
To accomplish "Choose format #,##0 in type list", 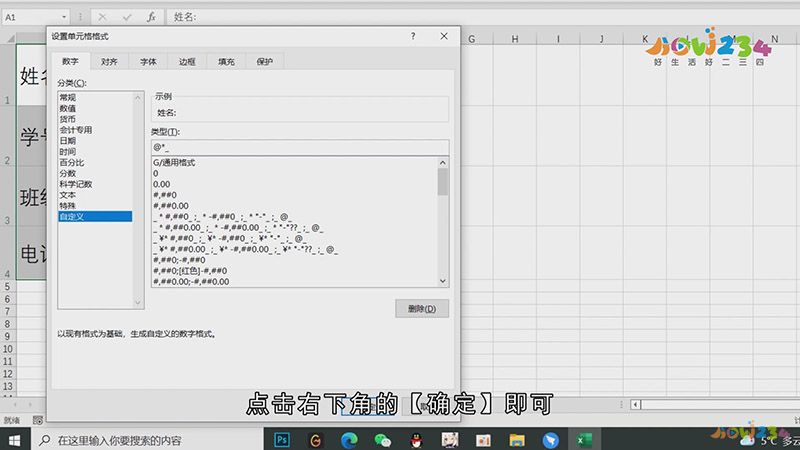I will click(294, 195).
